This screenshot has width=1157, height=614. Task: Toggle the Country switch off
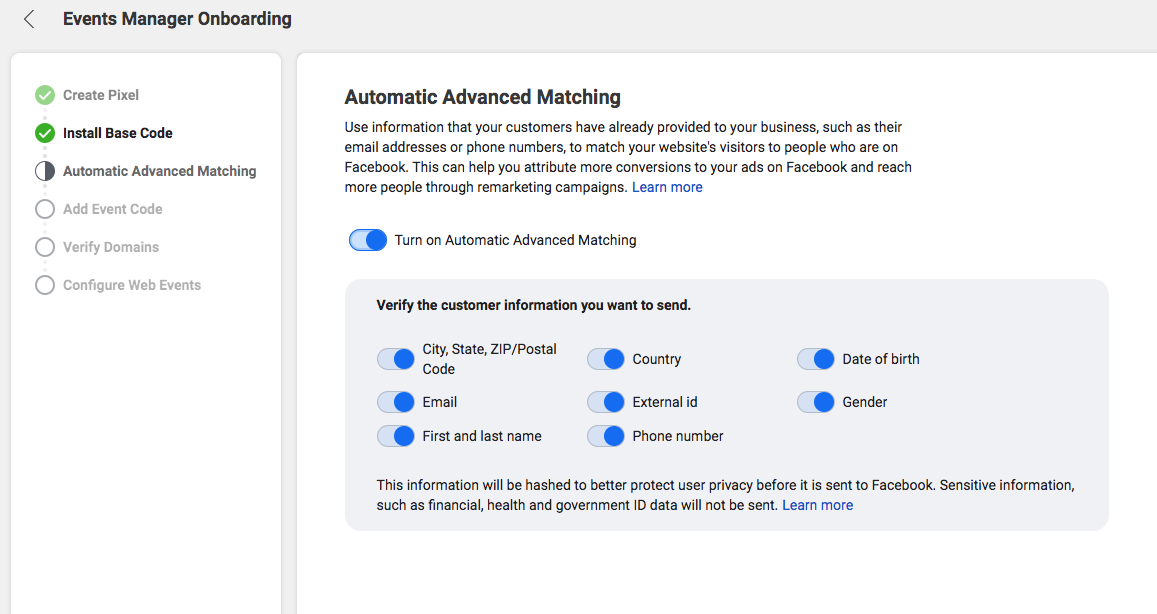click(x=606, y=359)
